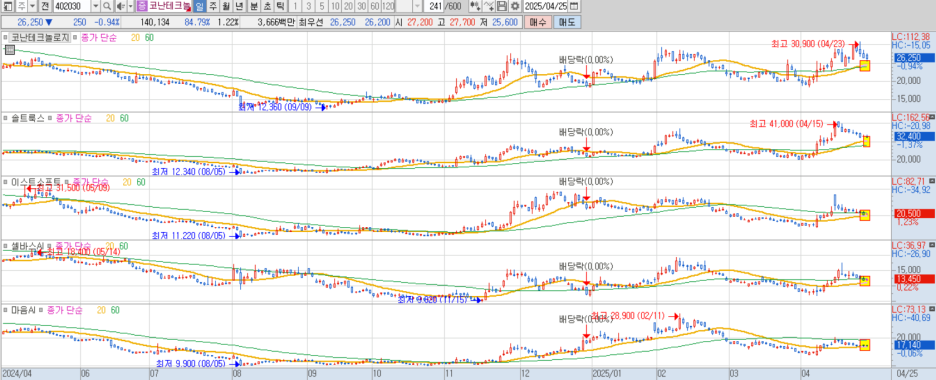Click the 최우선 best quote label
This screenshot has height=380, width=936.
tap(310, 22)
